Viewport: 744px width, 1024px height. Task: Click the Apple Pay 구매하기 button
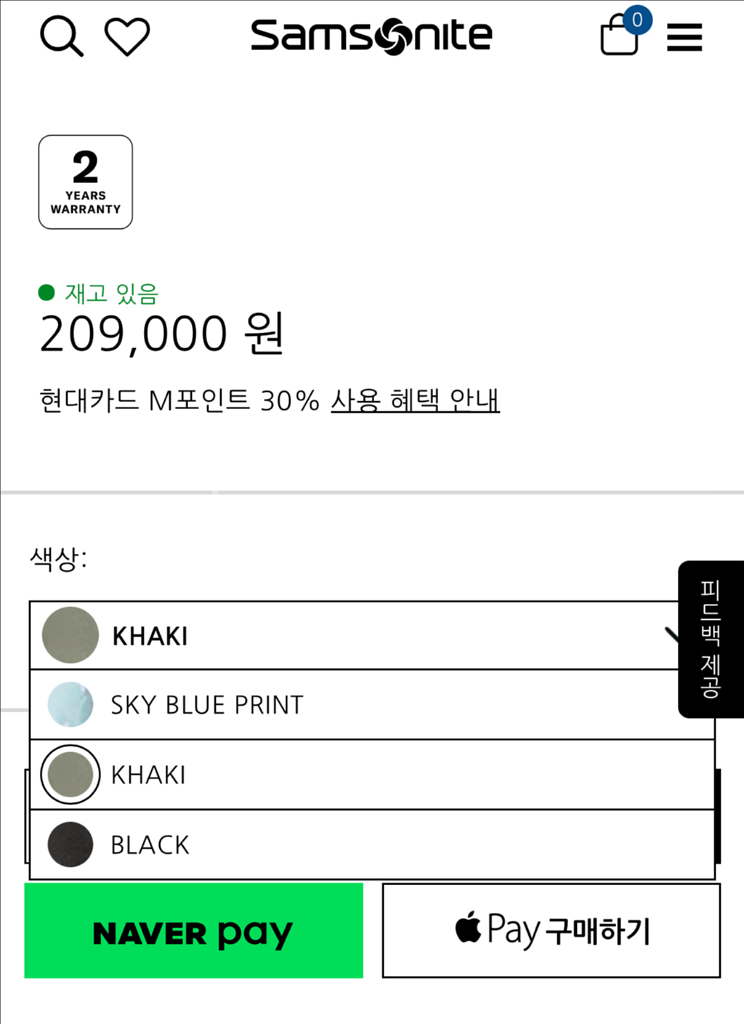pyautogui.click(x=551, y=931)
